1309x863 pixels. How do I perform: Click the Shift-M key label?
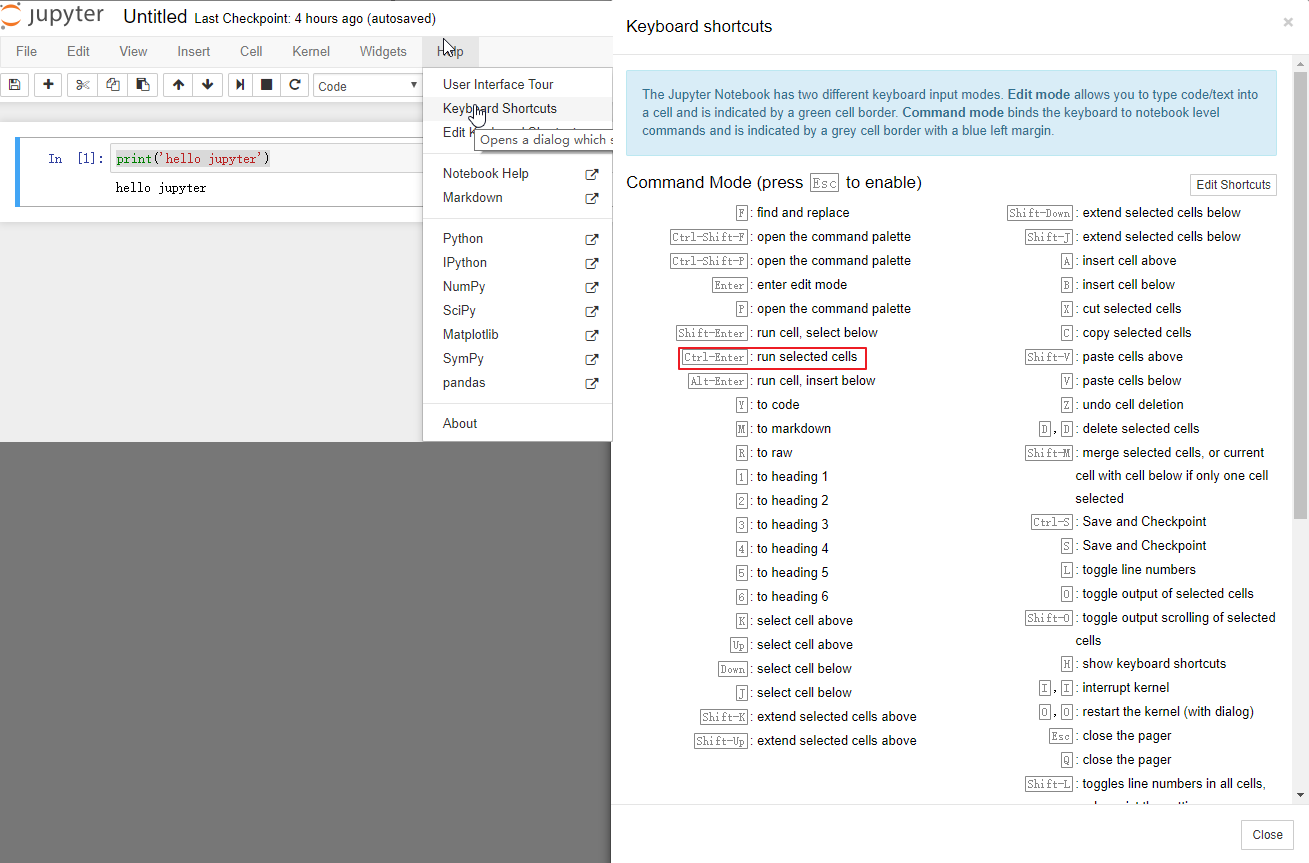point(1049,453)
